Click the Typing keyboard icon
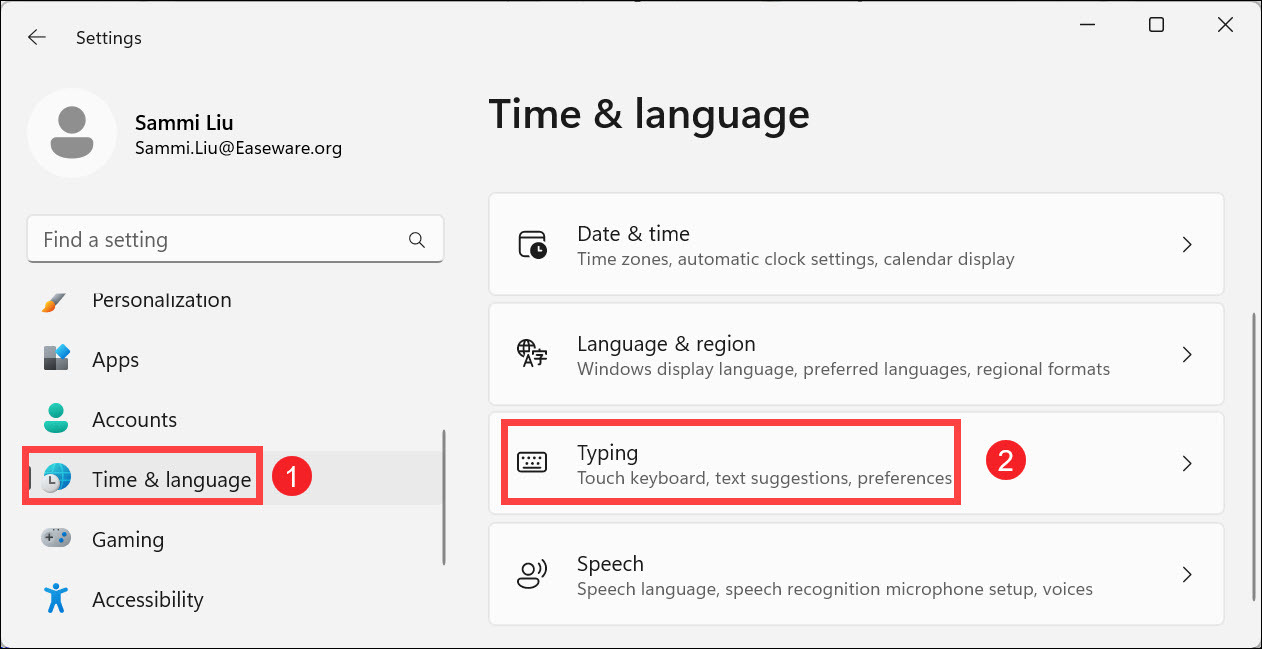Screen dimensions: 1262x649 (532, 463)
